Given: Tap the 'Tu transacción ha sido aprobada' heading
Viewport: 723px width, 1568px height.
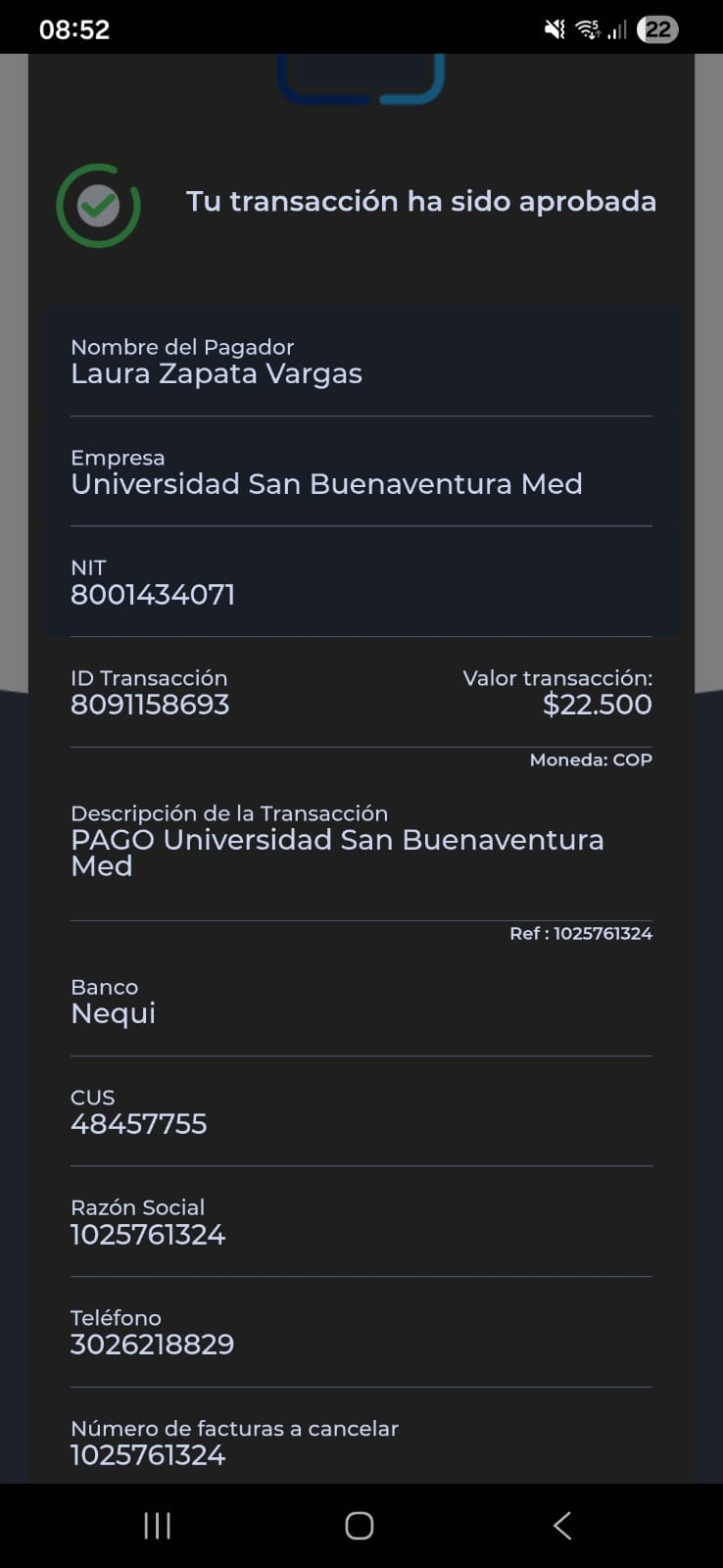Looking at the screenshot, I should (421, 201).
